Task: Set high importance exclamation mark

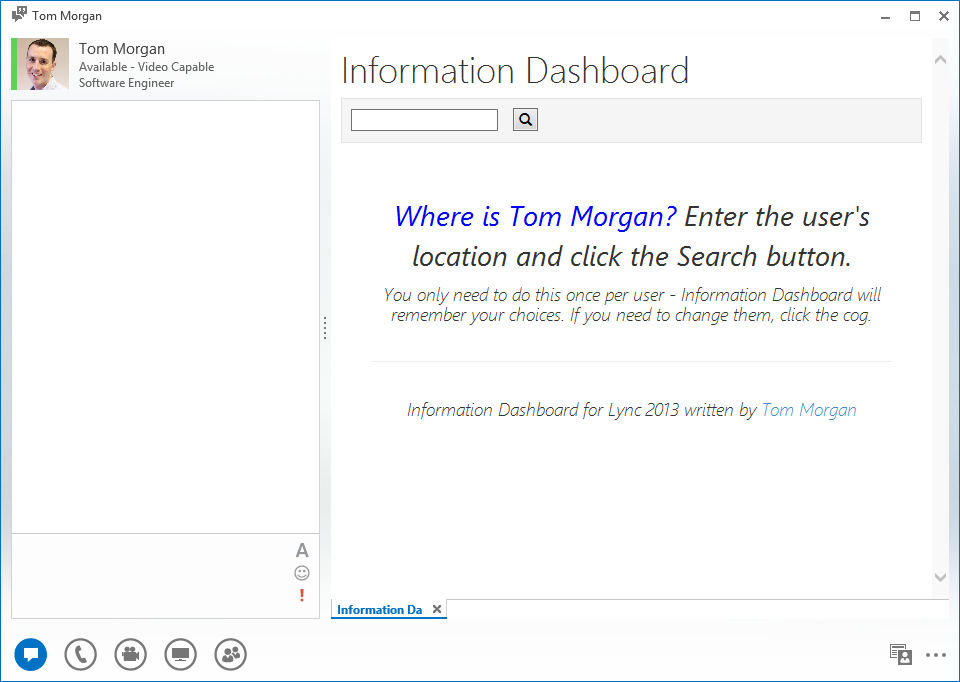Action: [x=302, y=595]
